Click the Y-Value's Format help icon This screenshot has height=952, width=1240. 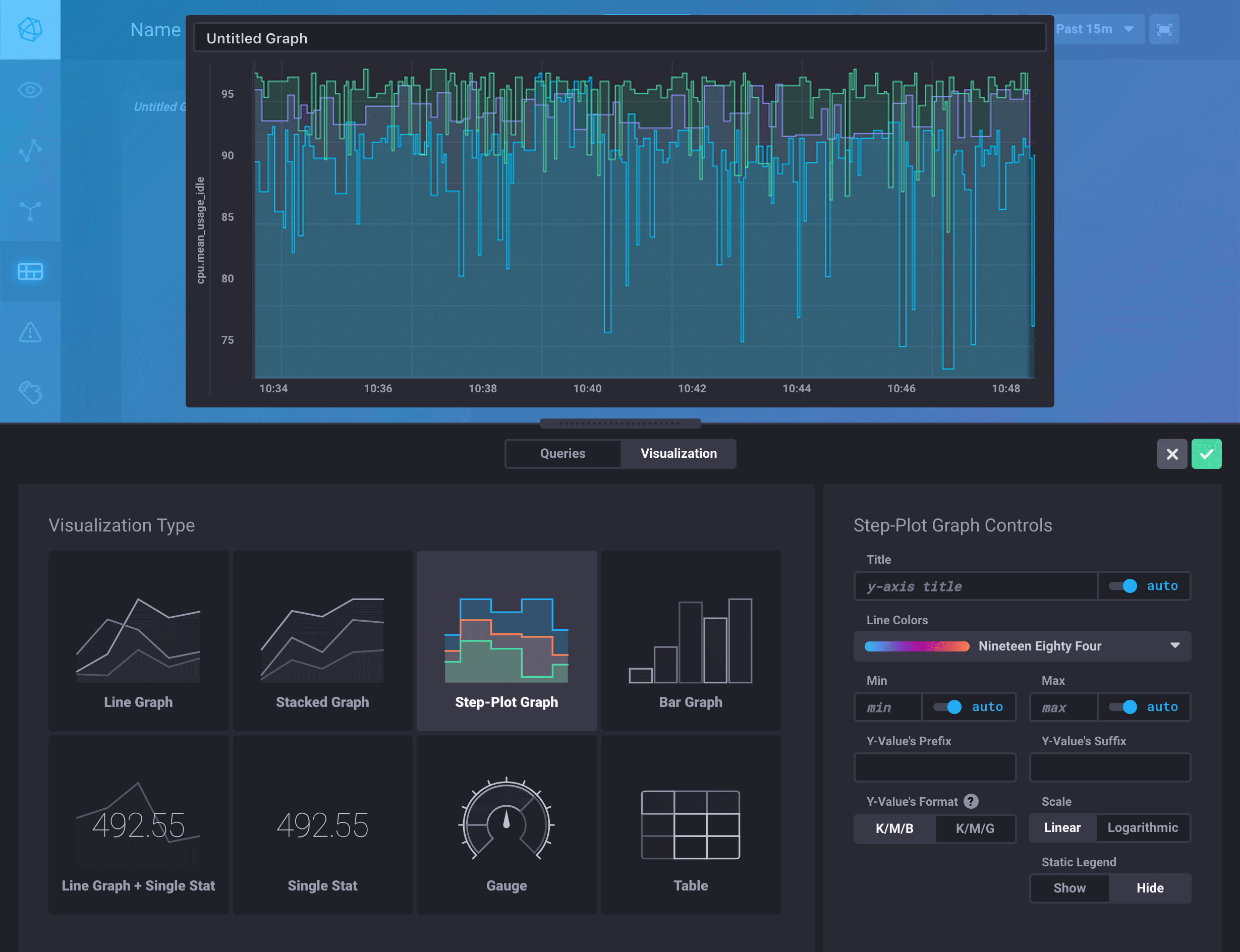pos(972,801)
